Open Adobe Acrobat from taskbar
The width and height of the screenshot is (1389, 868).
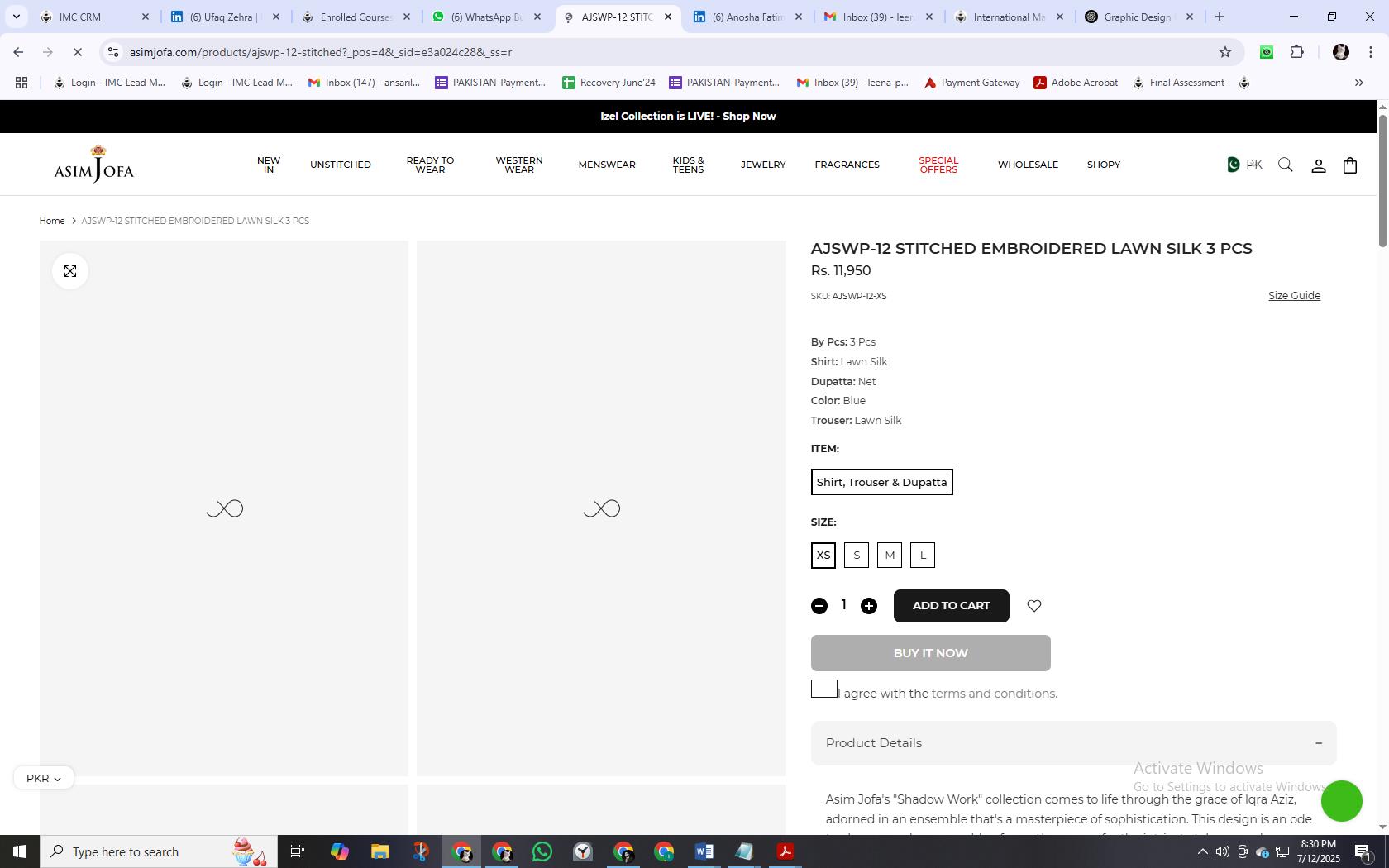(785, 851)
